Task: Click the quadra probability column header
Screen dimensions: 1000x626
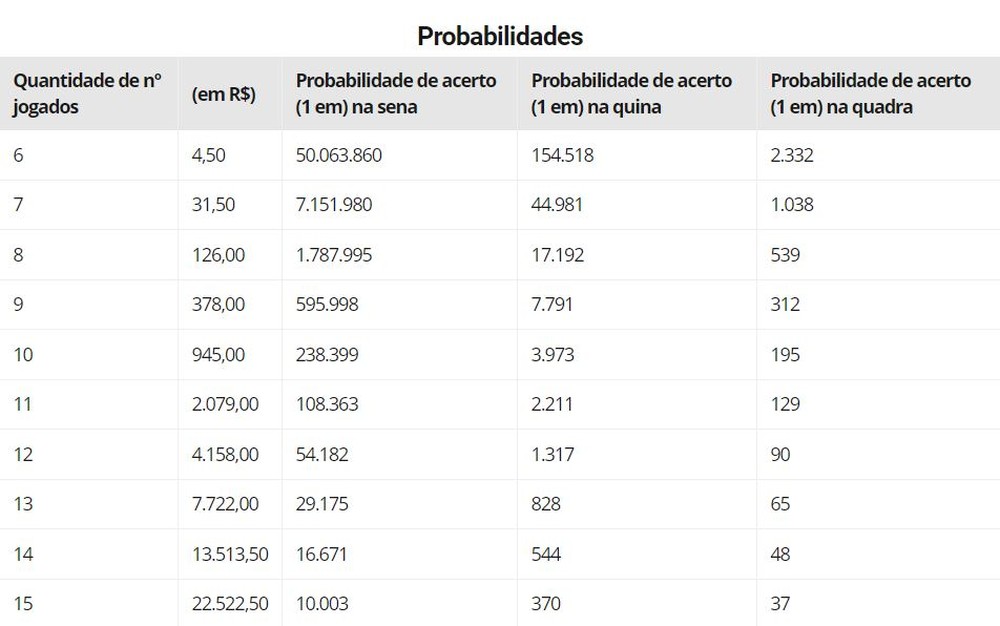Action: 871,94
